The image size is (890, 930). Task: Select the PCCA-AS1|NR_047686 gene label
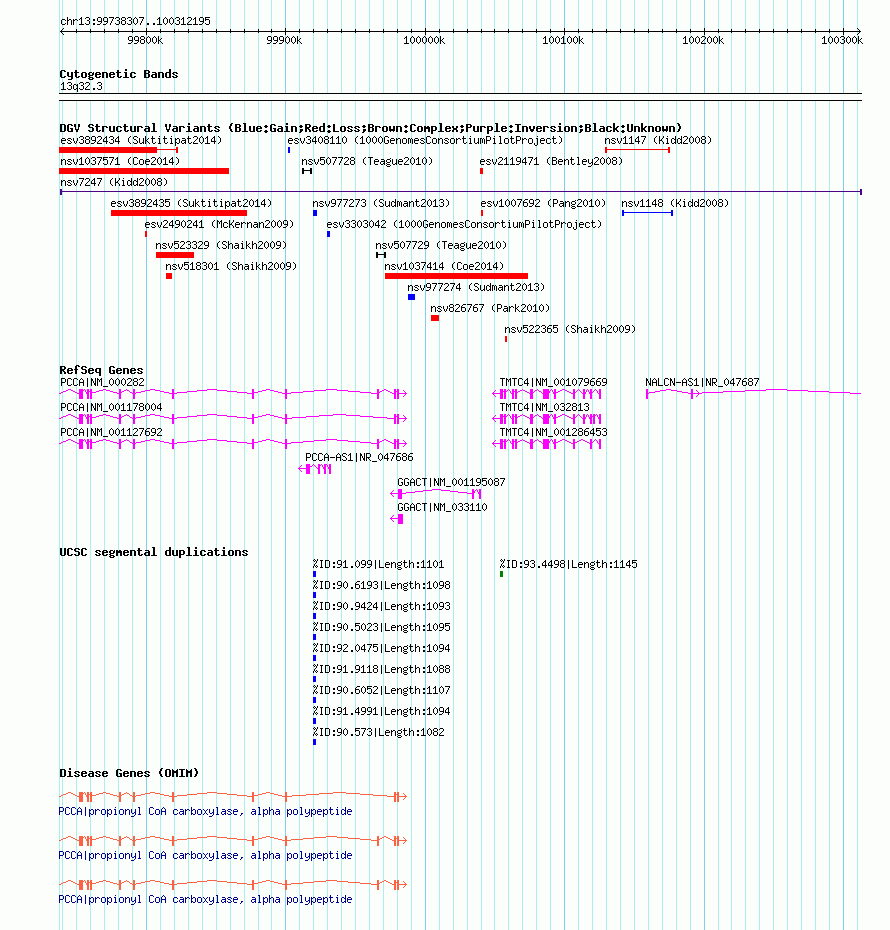pyautogui.click(x=359, y=458)
